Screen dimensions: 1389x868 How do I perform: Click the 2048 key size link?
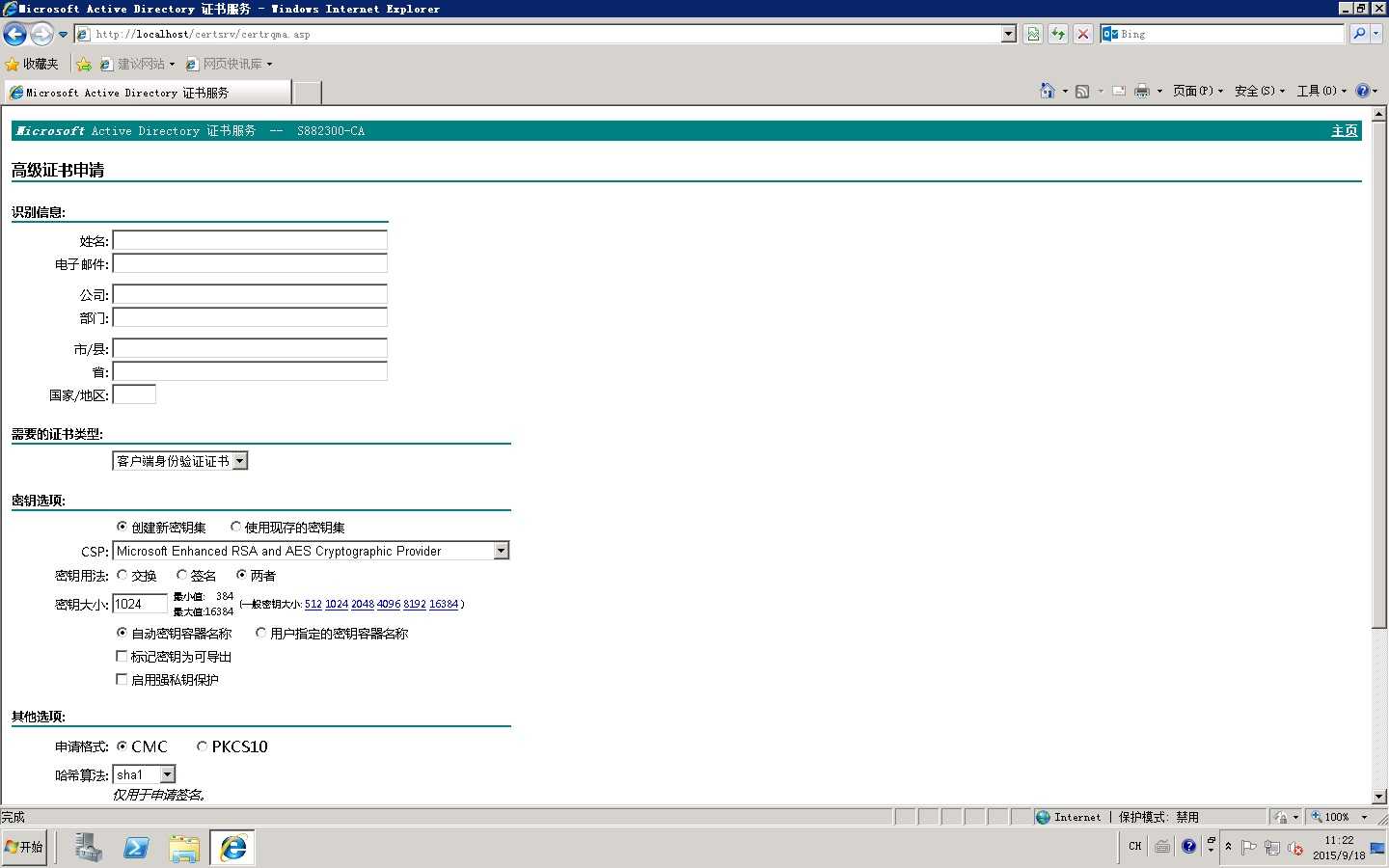coord(363,604)
